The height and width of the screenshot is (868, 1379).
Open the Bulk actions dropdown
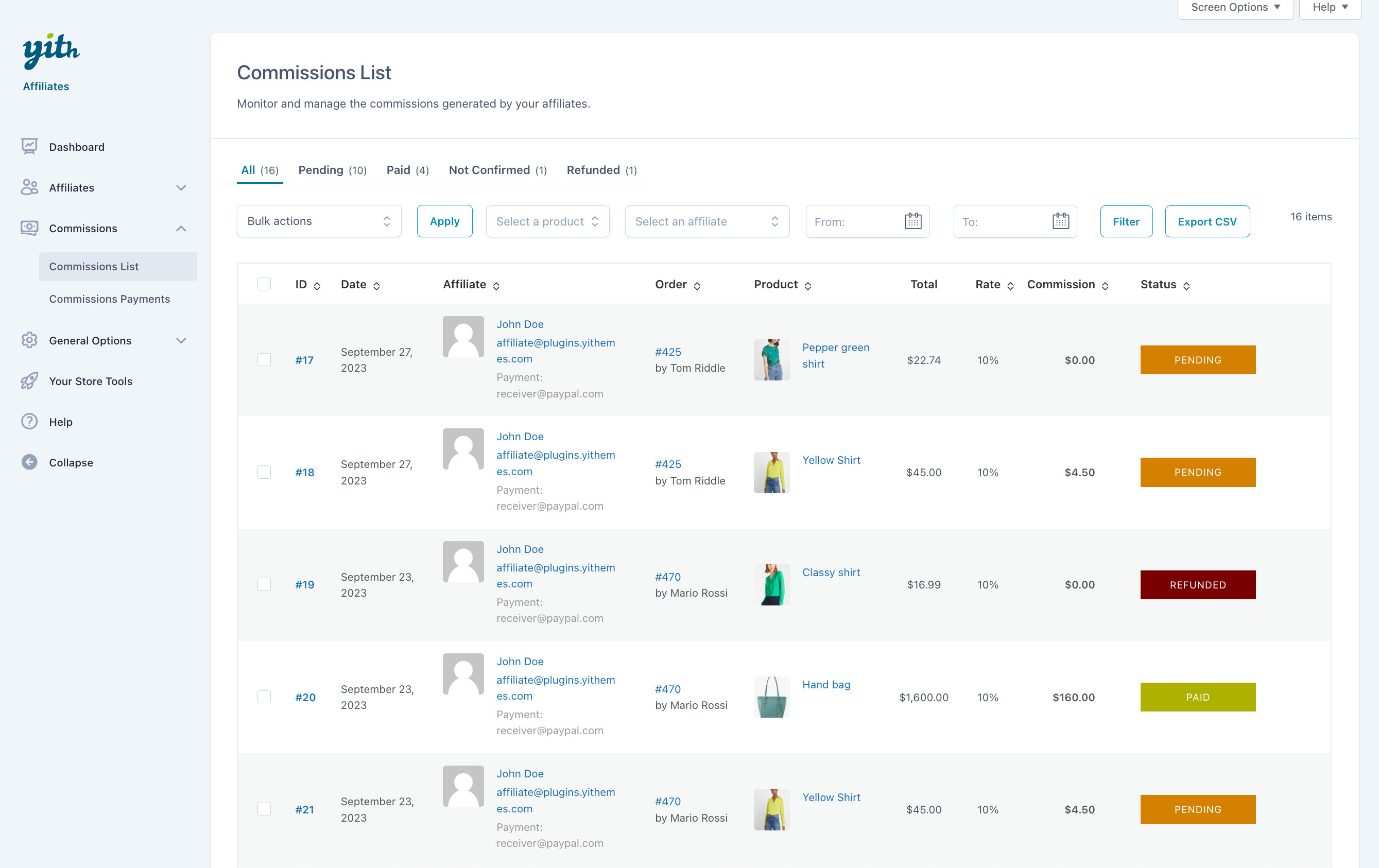point(318,221)
